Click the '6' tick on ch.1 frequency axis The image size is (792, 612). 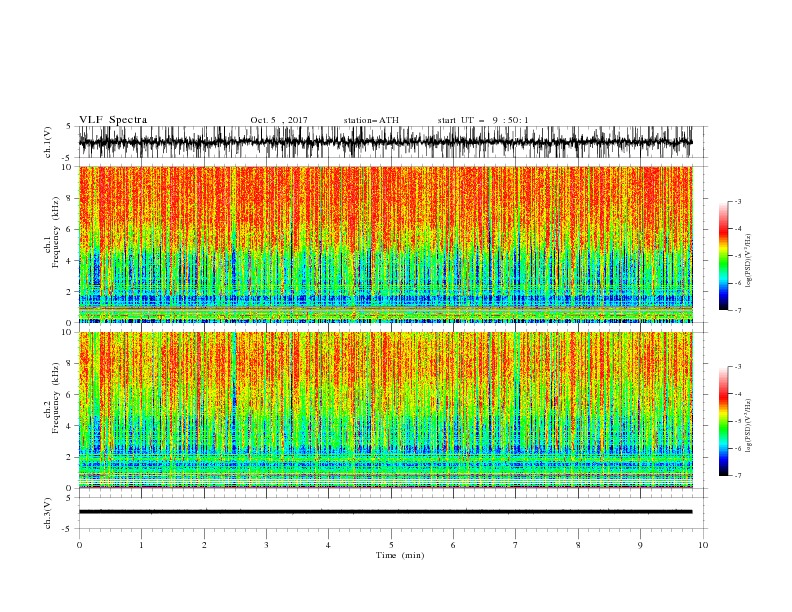[70, 230]
